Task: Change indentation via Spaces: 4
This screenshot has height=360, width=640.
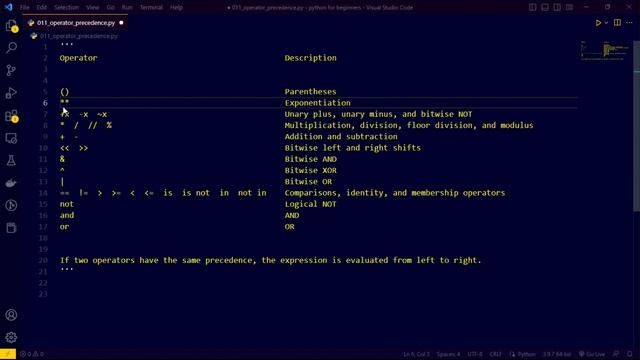Action: pos(448,354)
